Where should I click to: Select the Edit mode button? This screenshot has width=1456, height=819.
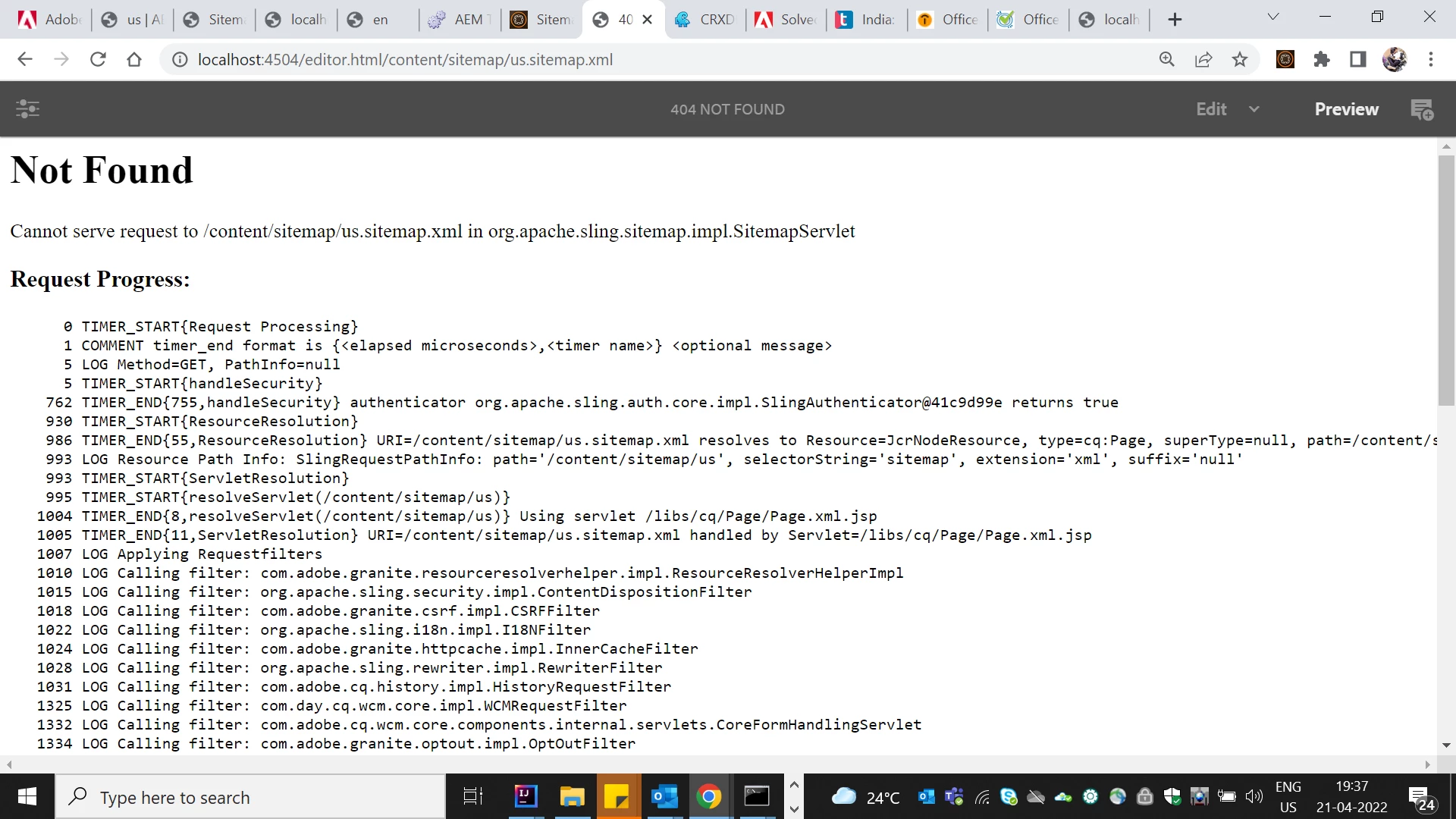click(x=1211, y=109)
